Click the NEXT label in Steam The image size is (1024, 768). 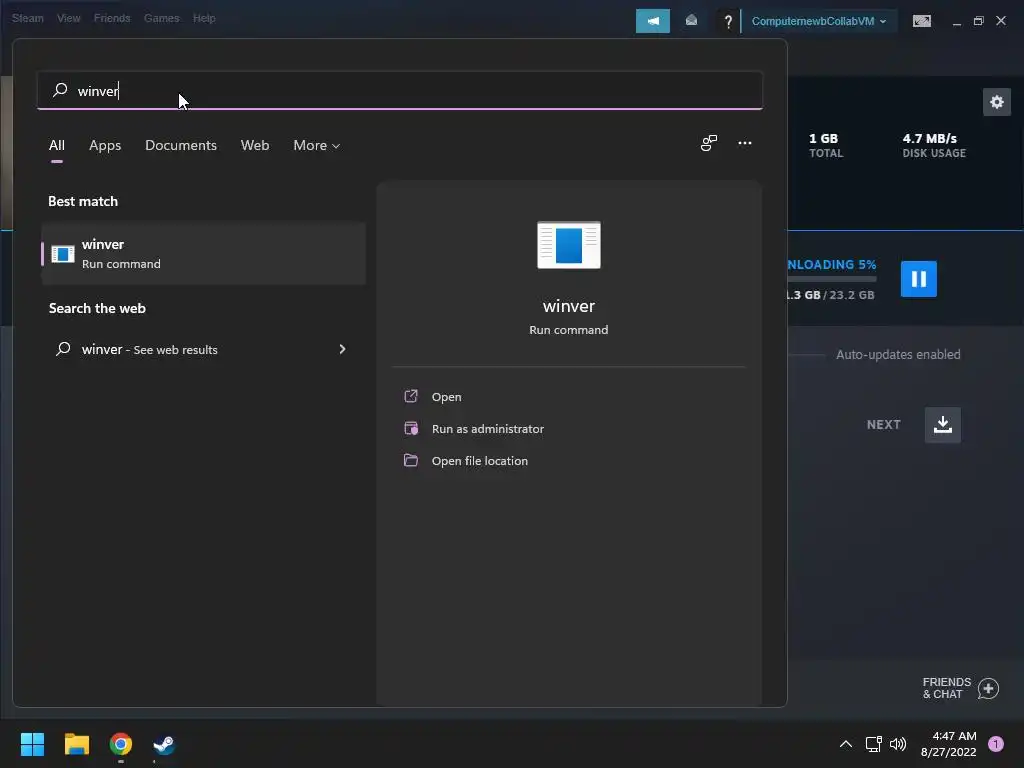(x=884, y=424)
